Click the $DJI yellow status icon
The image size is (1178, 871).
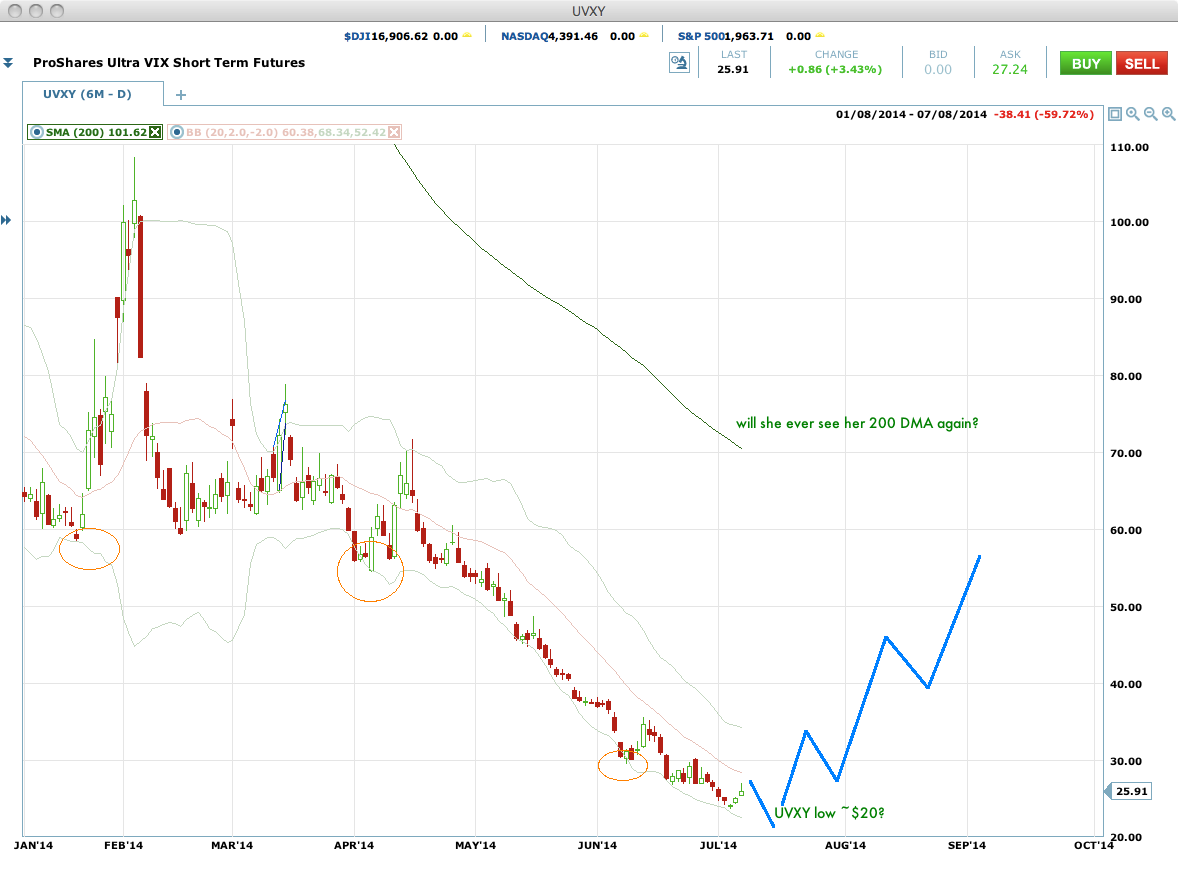[x=467, y=35]
